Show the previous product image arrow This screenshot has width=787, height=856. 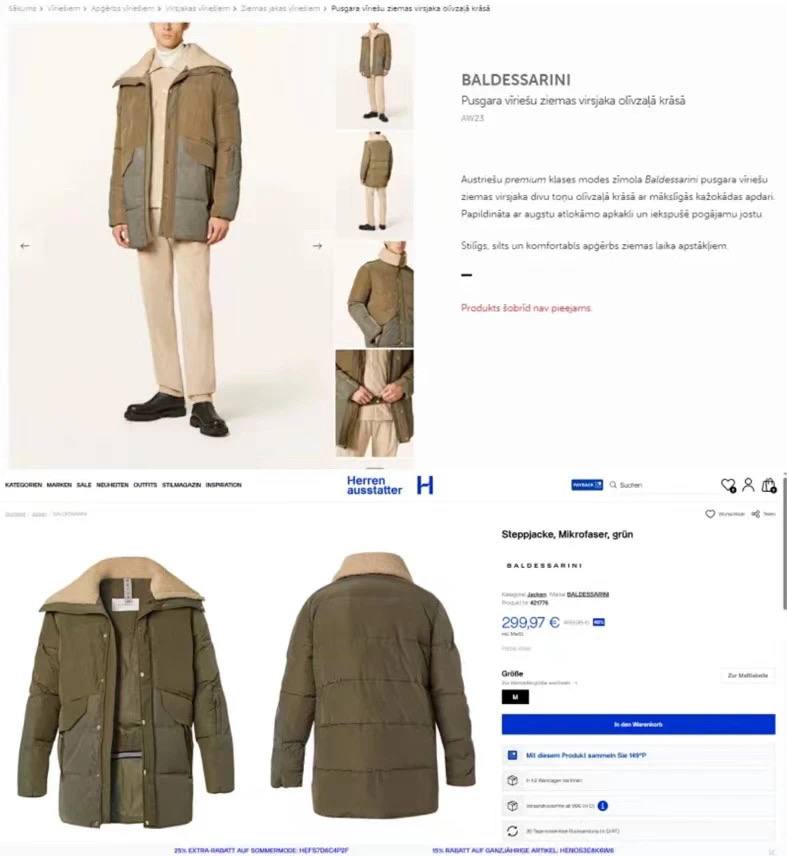[25, 246]
